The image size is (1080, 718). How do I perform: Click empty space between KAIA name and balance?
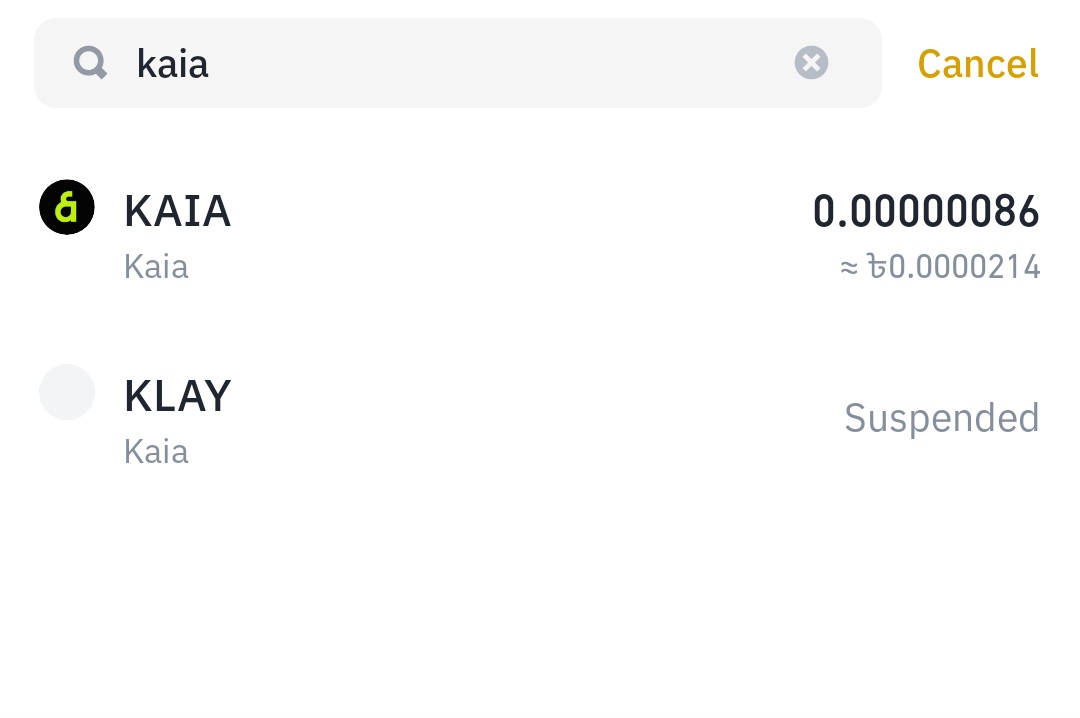point(520,235)
